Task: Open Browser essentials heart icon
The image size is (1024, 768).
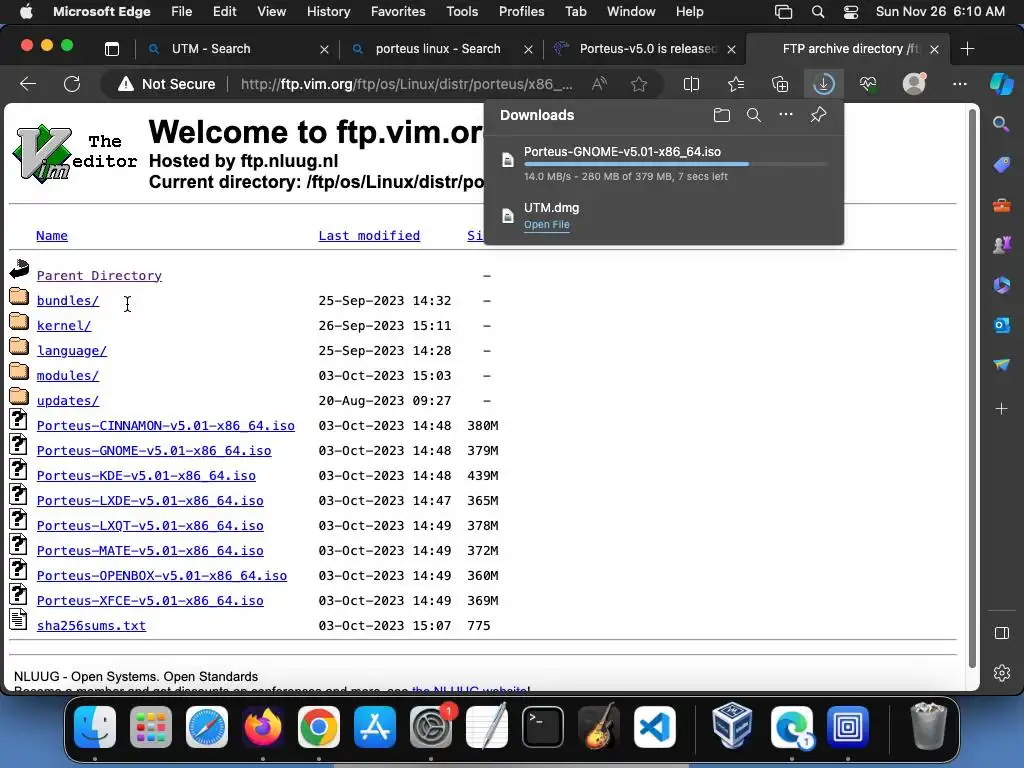Action: click(x=867, y=84)
